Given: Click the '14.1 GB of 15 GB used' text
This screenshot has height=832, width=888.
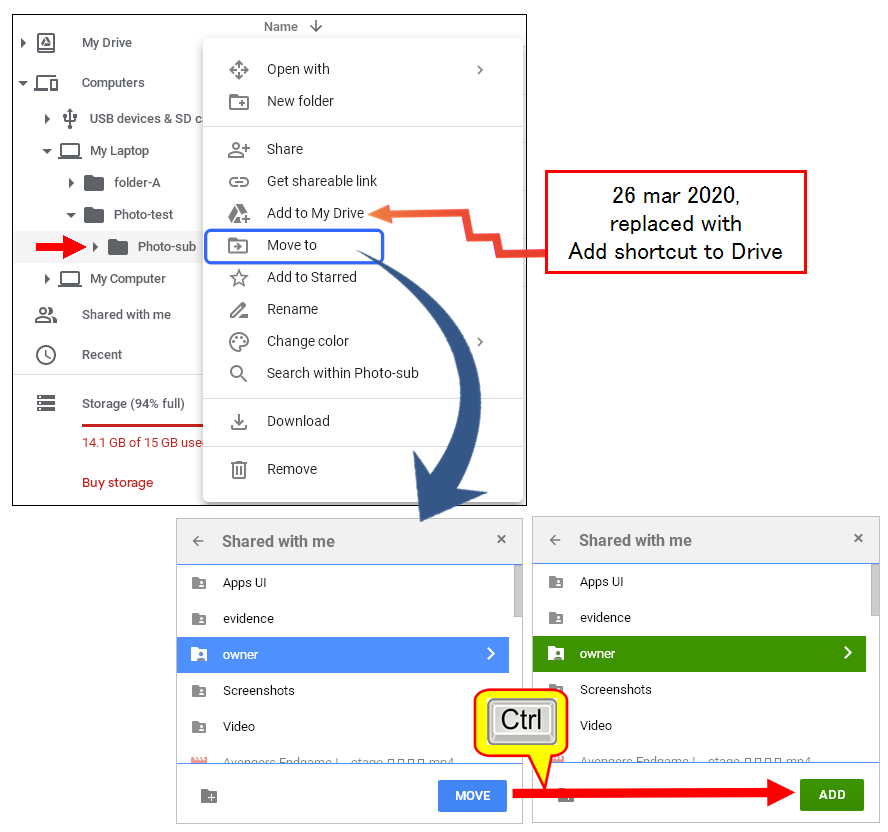Looking at the screenshot, I should tap(142, 443).
